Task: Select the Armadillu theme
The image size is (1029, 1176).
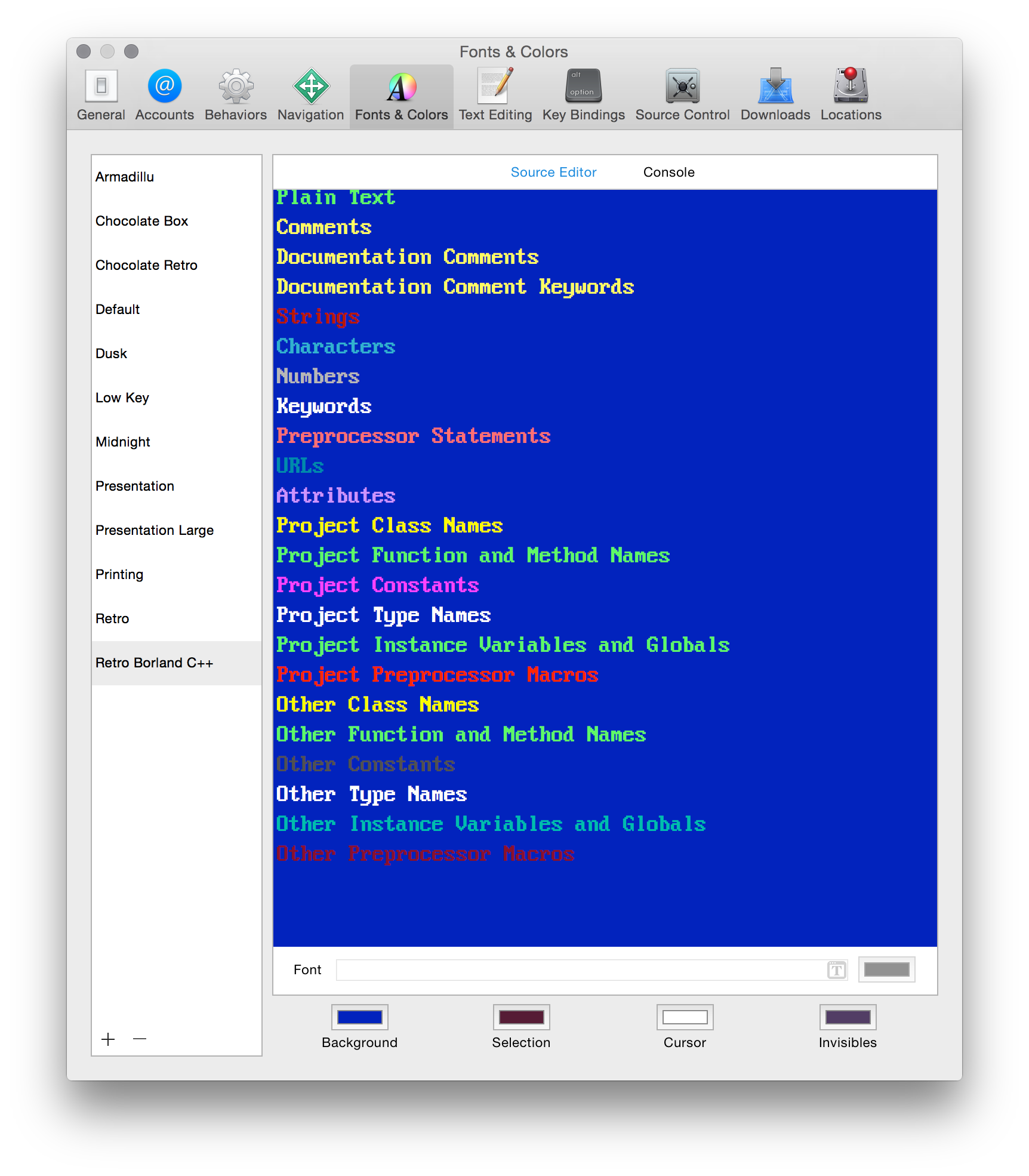Action: point(177,177)
